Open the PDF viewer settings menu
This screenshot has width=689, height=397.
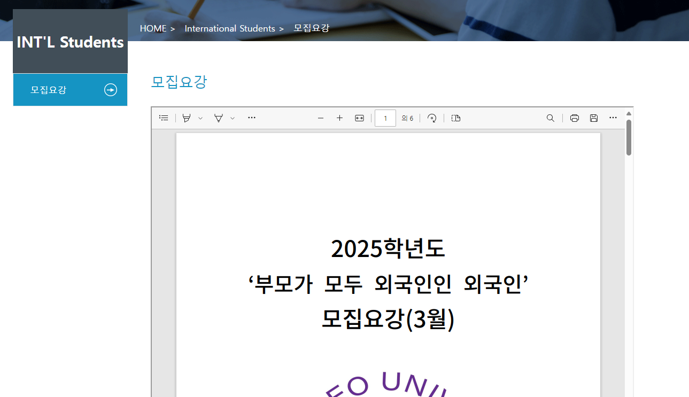[613, 118]
